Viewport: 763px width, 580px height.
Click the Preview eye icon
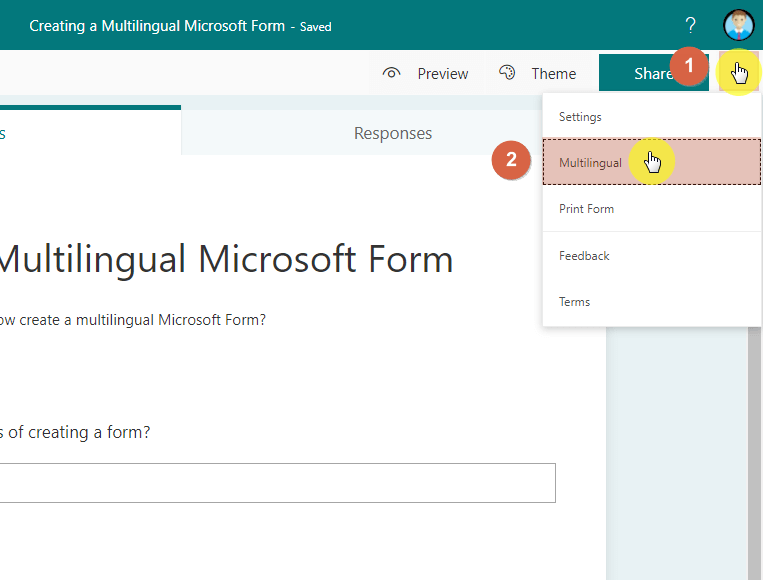coord(391,73)
